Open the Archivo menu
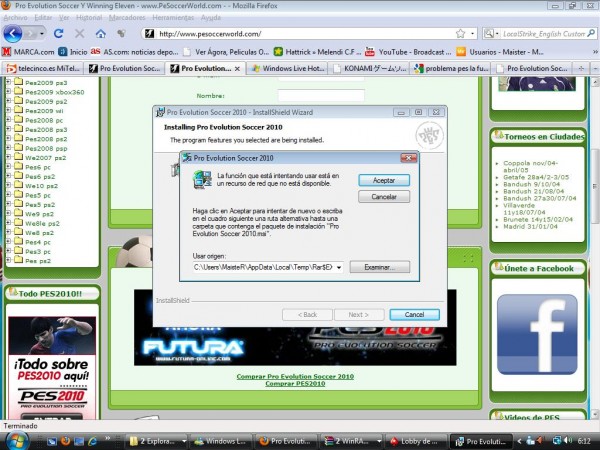The height and width of the screenshot is (450, 600). pyautogui.click(x=15, y=18)
